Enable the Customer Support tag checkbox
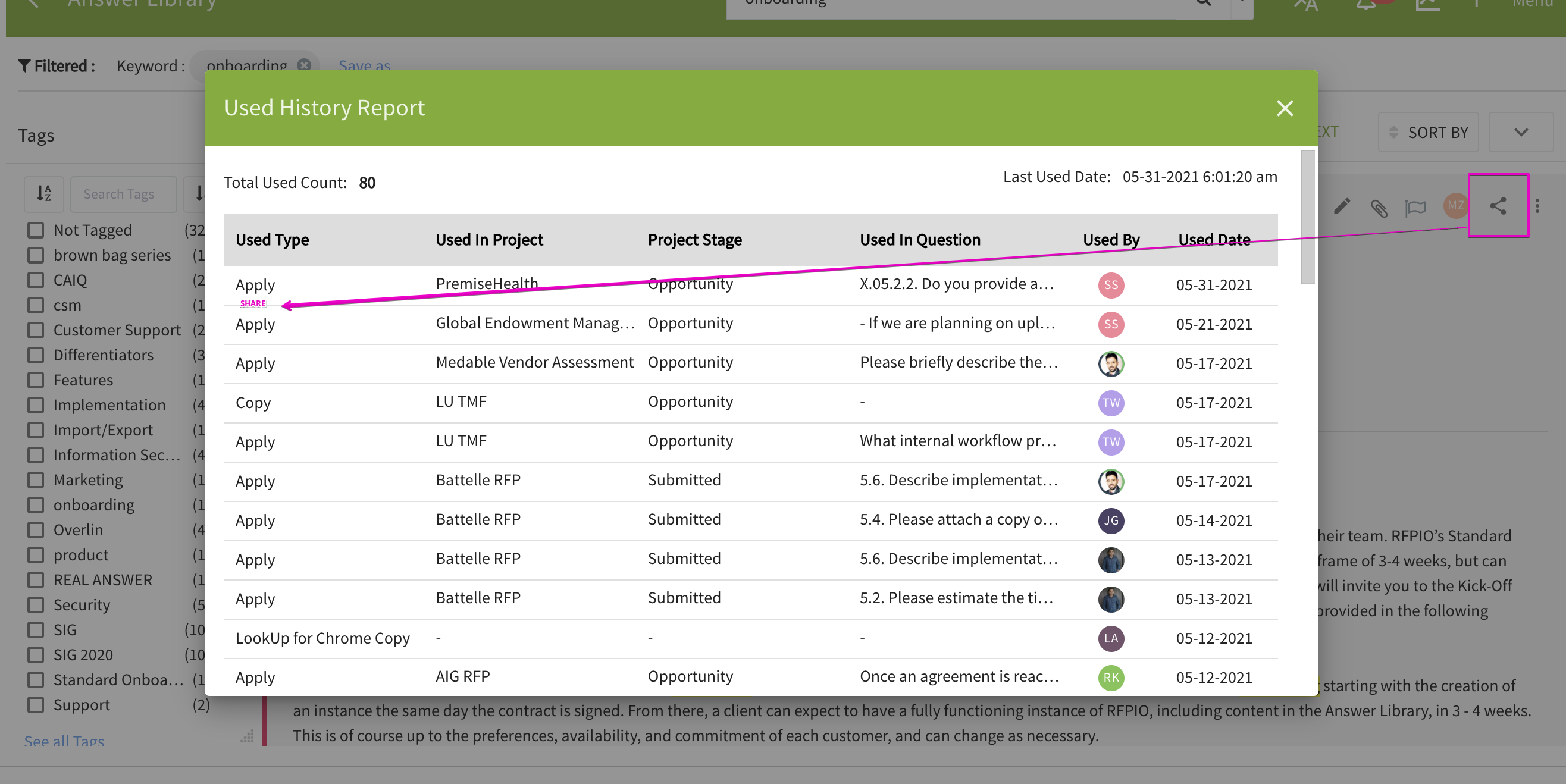The image size is (1566, 784). click(36, 330)
